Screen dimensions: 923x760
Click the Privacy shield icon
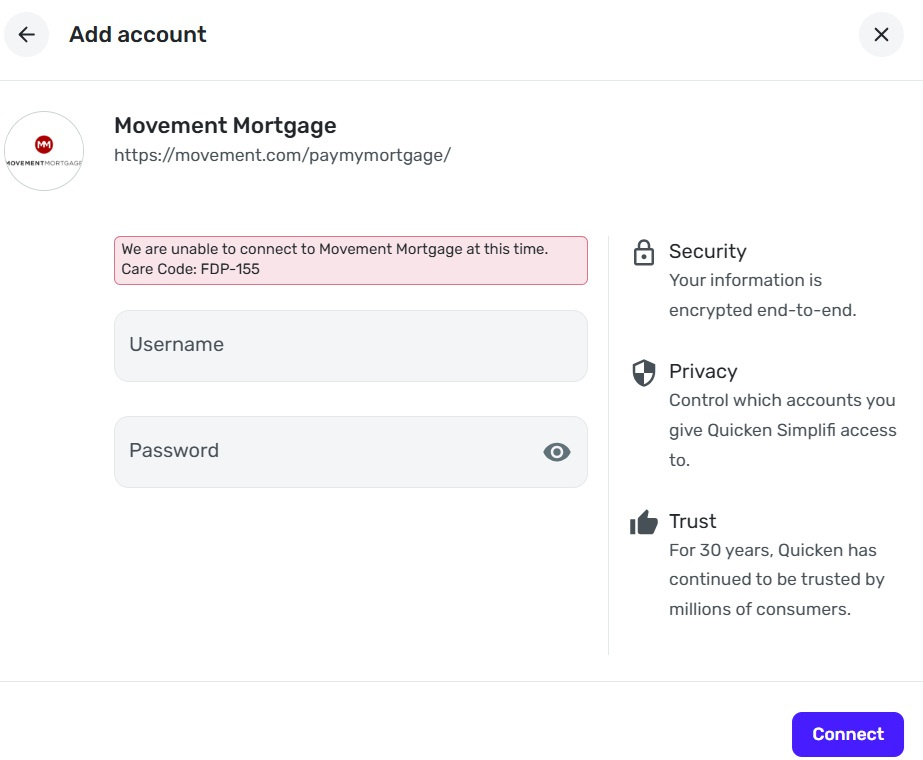click(644, 373)
